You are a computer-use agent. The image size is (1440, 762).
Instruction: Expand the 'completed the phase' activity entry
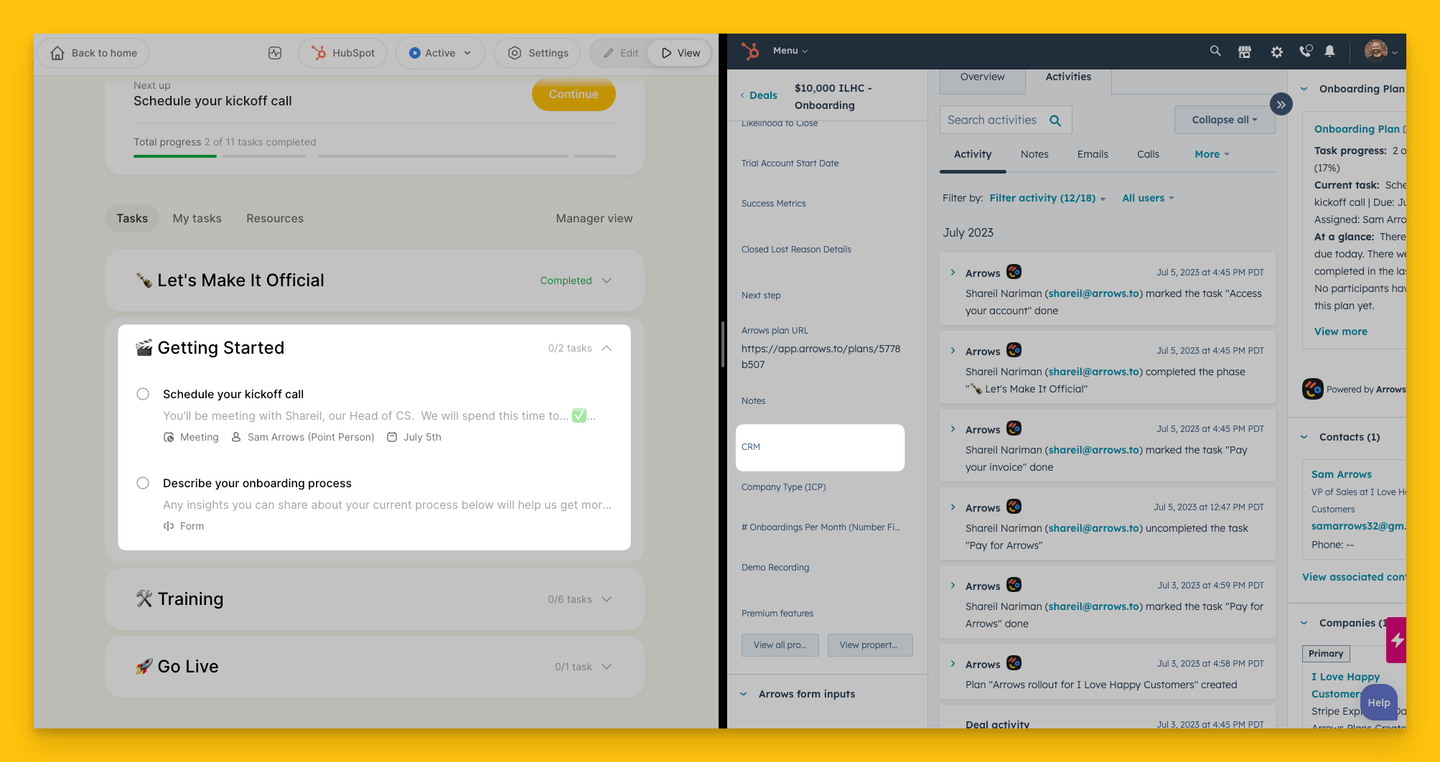pyautogui.click(x=953, y=351)
